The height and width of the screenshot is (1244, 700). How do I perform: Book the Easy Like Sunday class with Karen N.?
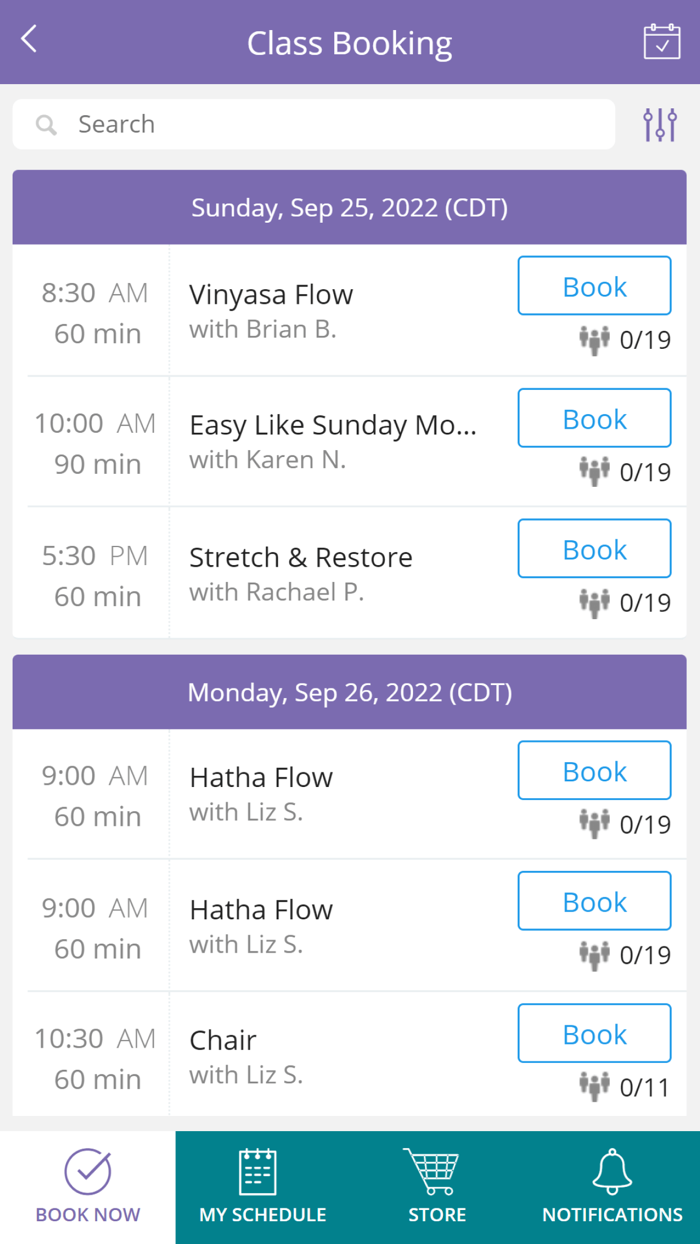click(x=594, y=417)
